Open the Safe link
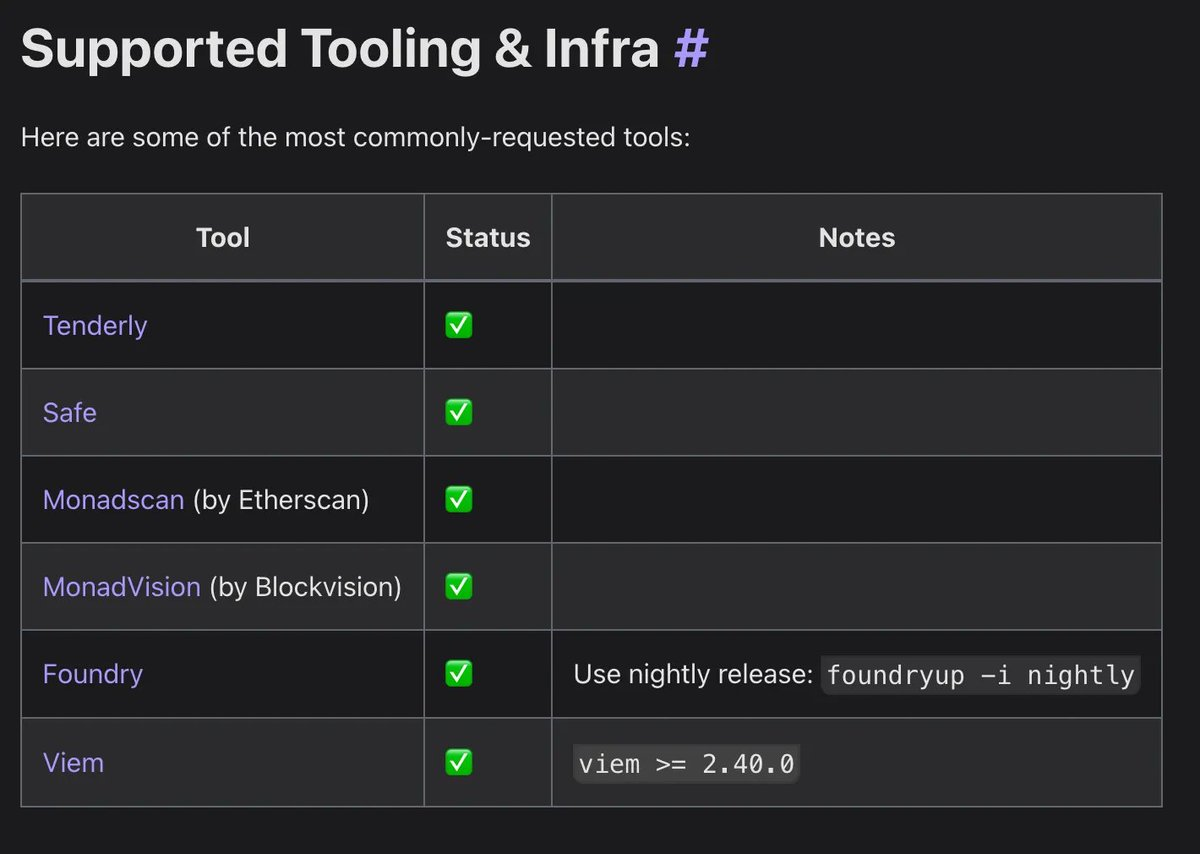 tap(70, 413)
